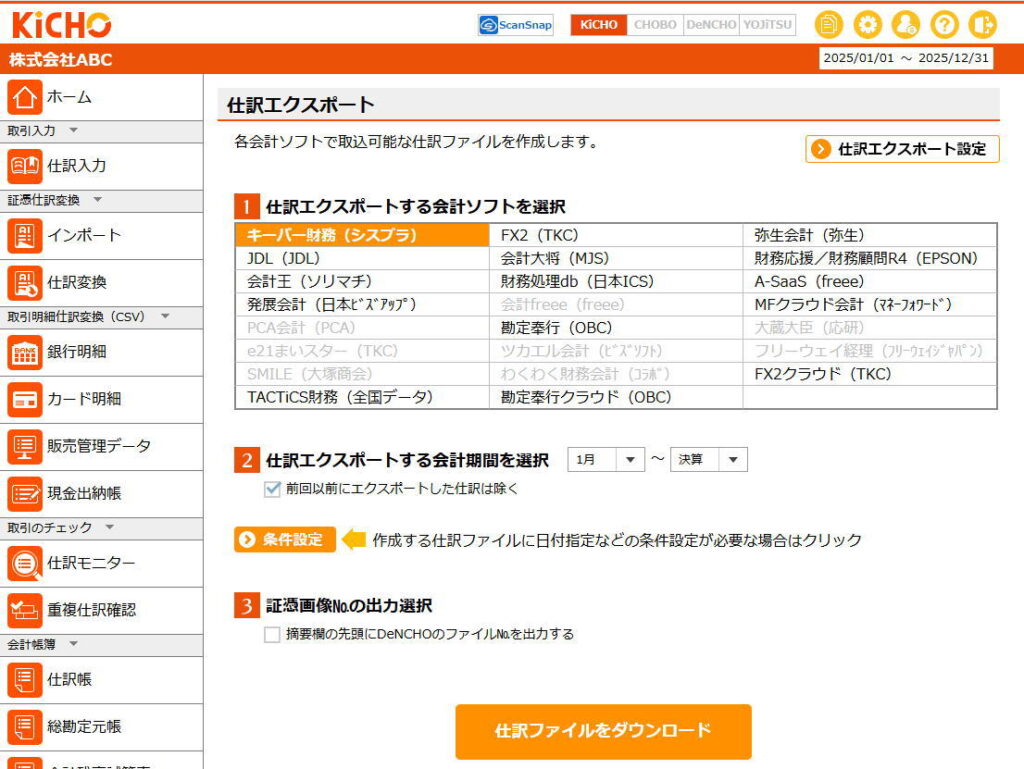1024x769 pixels.
Task: Click 仕訳ファイルをダウンロード button
Action: tap(603, 731)
